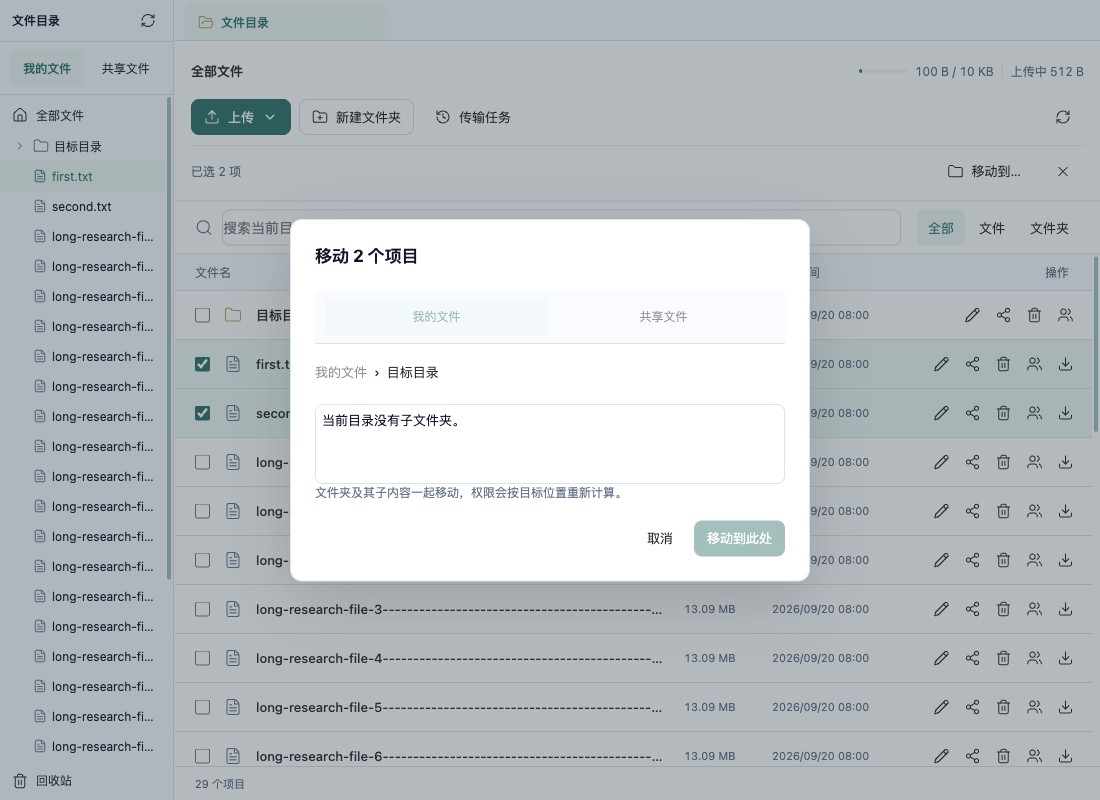Click 新建文件夹 new folder button

pyautogui.click(x=356, y=117)
